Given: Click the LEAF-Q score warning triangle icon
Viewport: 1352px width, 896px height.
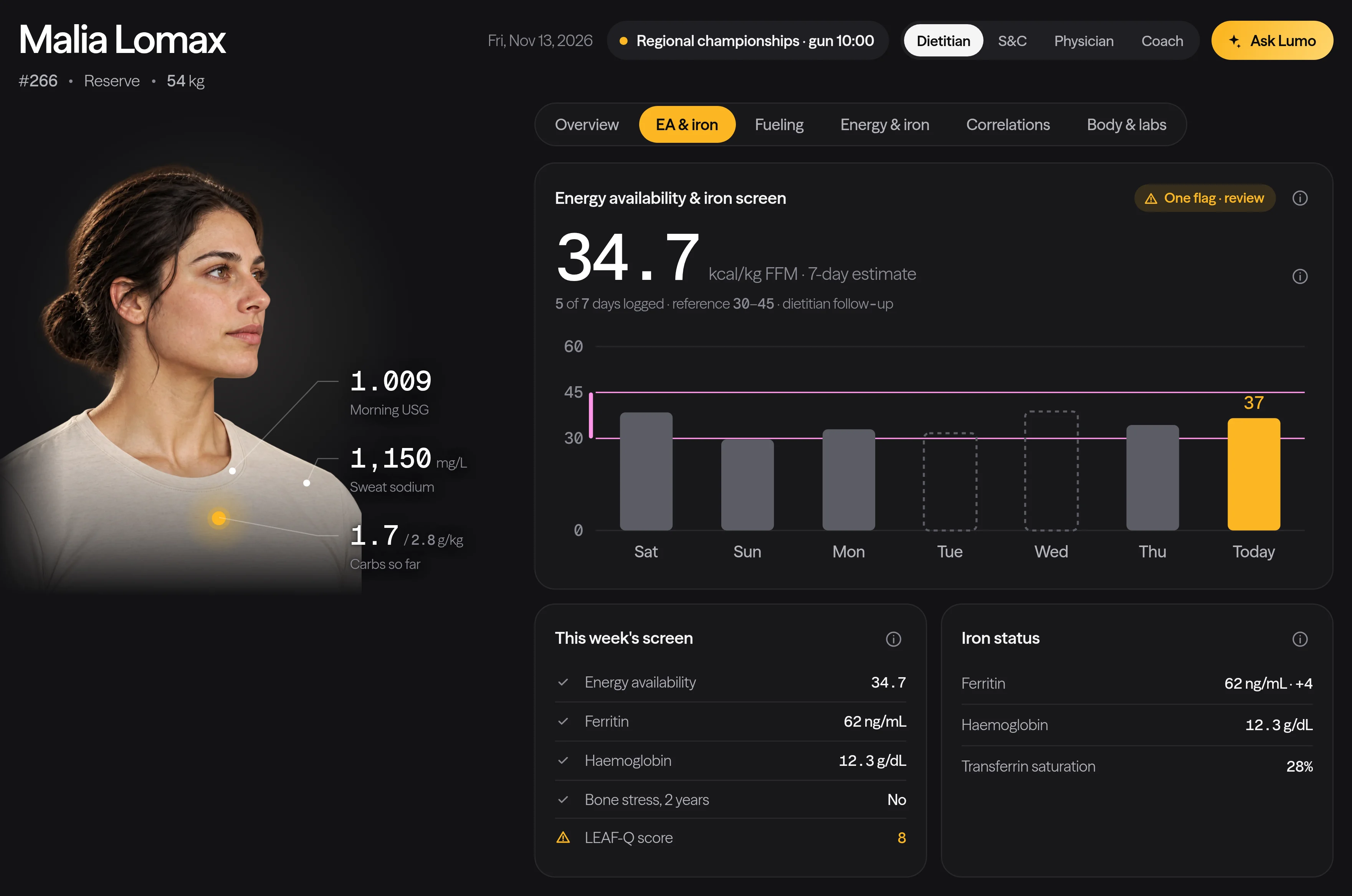Looking at the screenshot, I should coord(563,838).
